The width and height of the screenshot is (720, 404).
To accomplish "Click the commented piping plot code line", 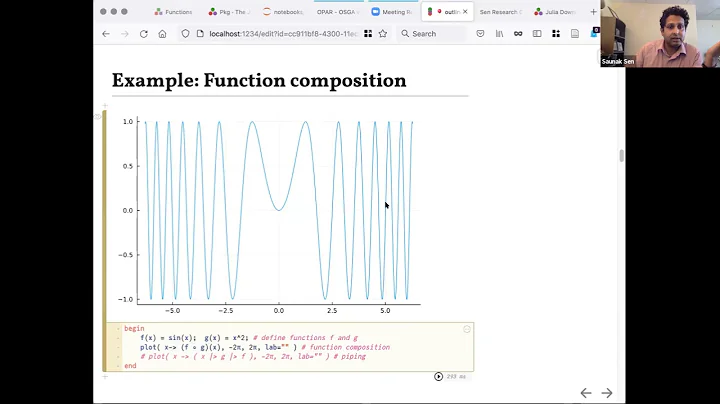I will (x=253, y=357).
